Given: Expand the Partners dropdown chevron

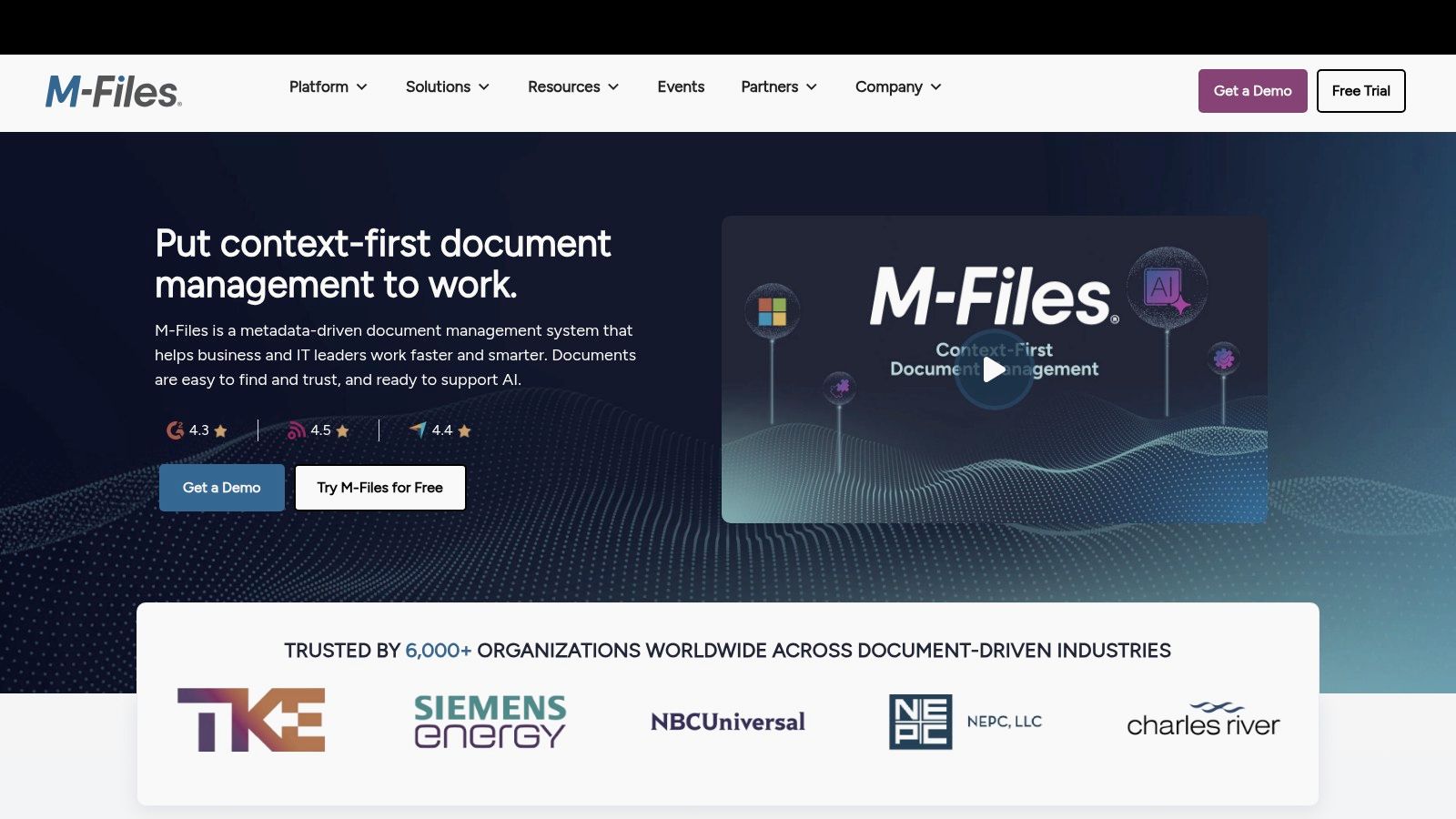Looking at the screenshot, I should pyautogui.click(x=812, y=87).
